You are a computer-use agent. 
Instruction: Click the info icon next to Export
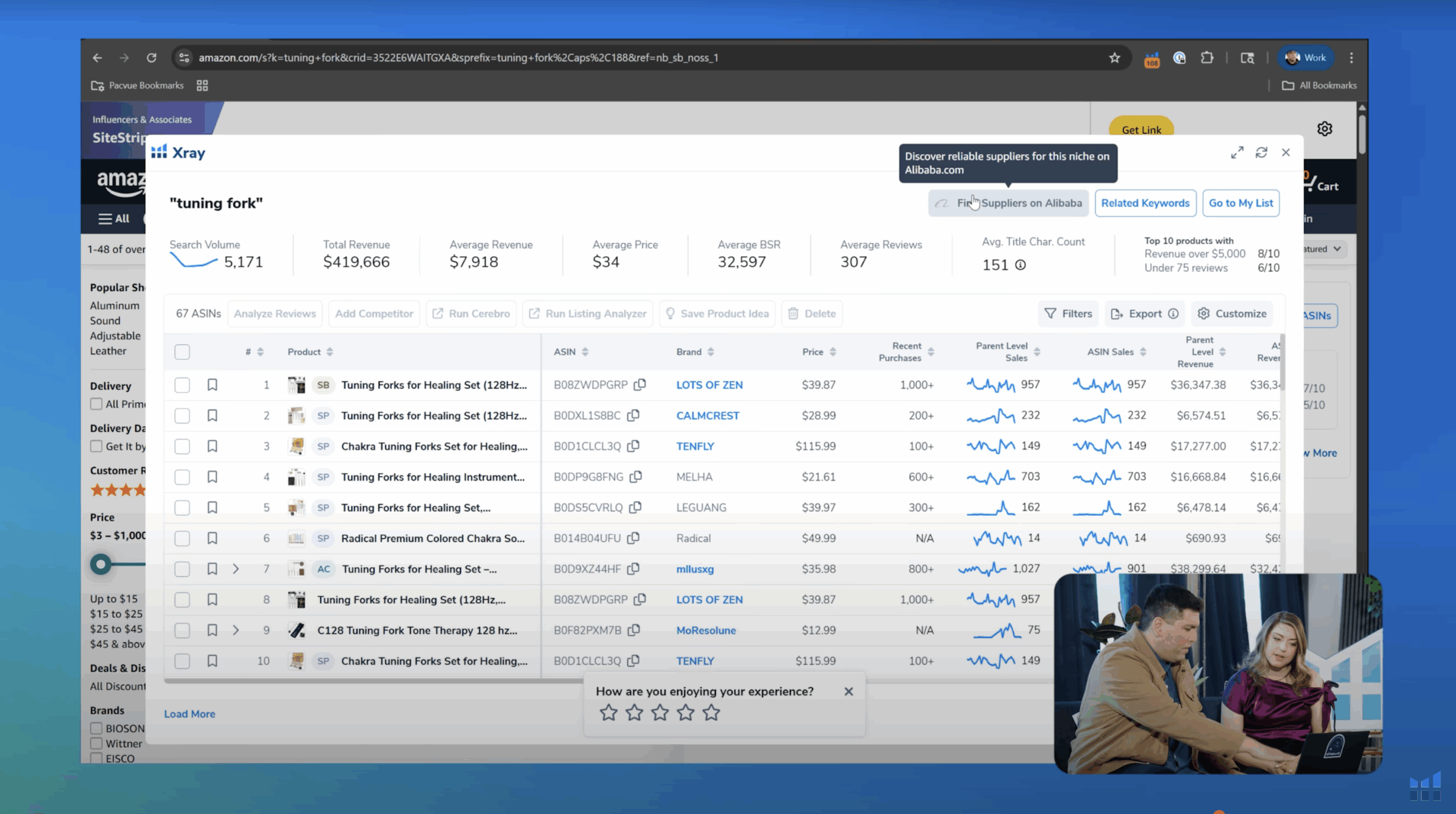1173,314
